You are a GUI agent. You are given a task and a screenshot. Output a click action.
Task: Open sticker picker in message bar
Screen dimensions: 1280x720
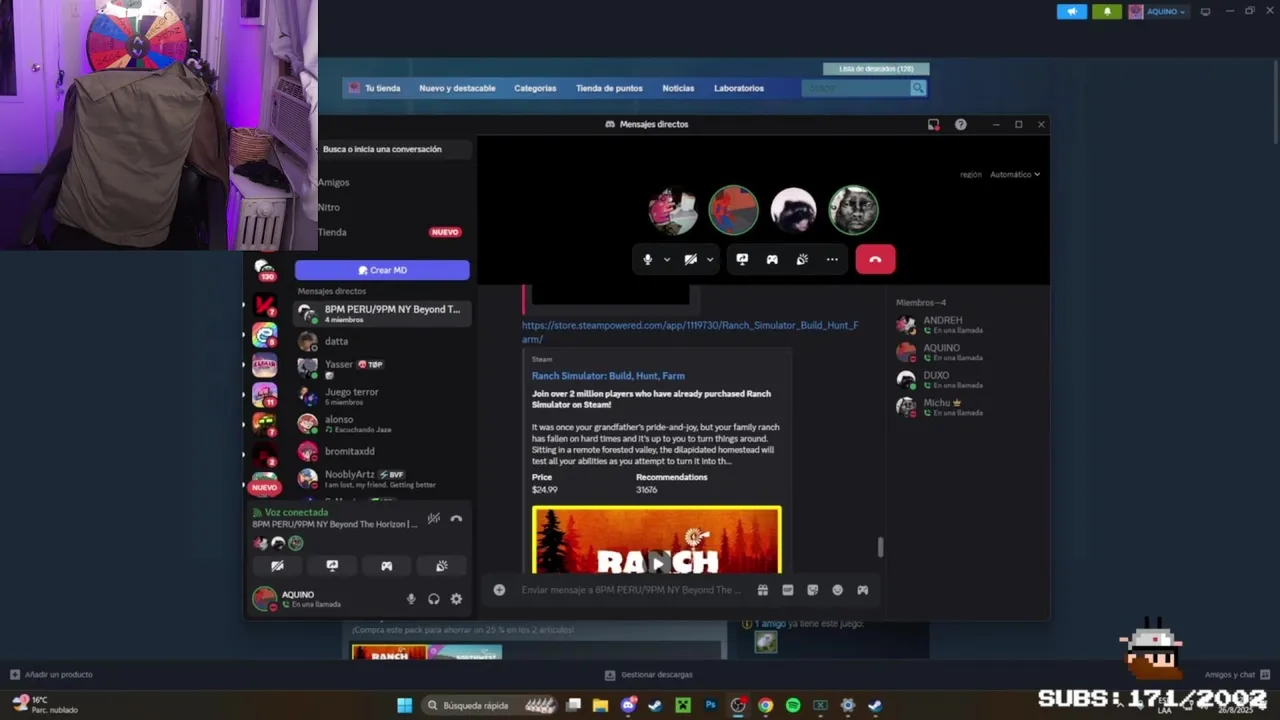[x=812, y=590]
